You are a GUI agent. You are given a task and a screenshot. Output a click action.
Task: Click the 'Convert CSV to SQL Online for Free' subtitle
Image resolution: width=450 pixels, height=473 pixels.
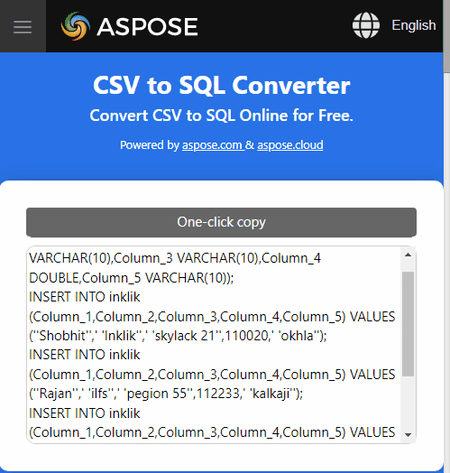[221, 116]
